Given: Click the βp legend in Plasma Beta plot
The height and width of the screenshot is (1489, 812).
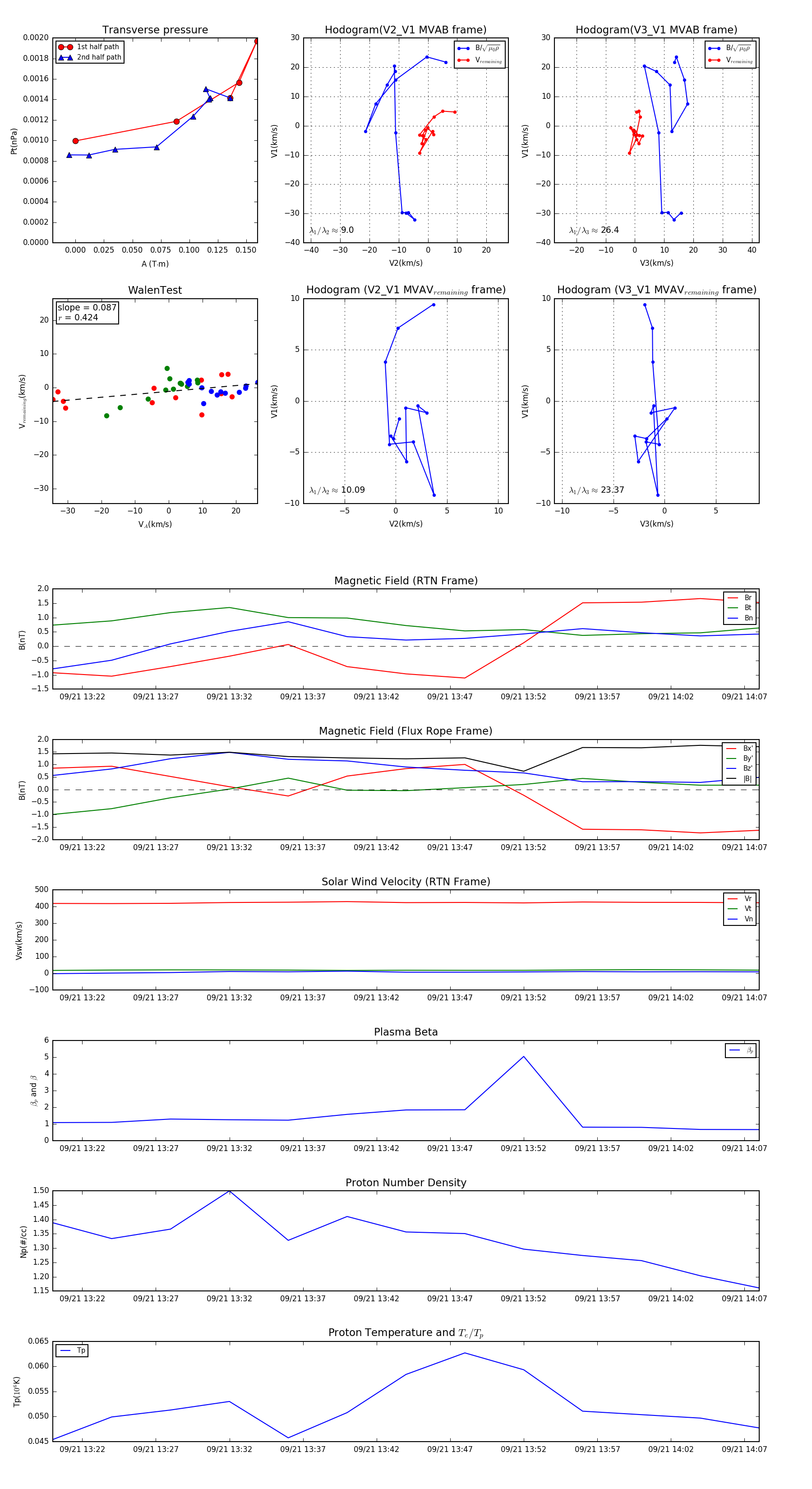Looking at the screenshot, I should tap(741, 1050).
